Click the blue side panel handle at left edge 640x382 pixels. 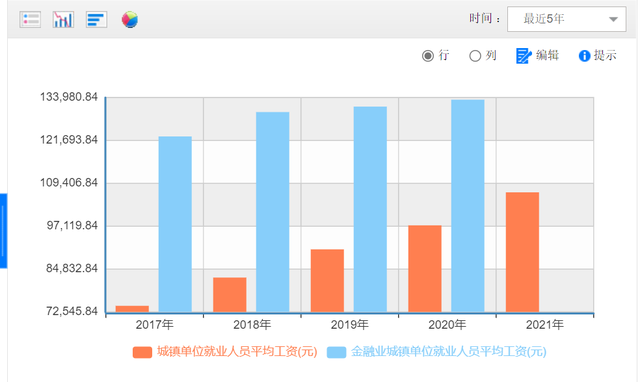[3, 231]
